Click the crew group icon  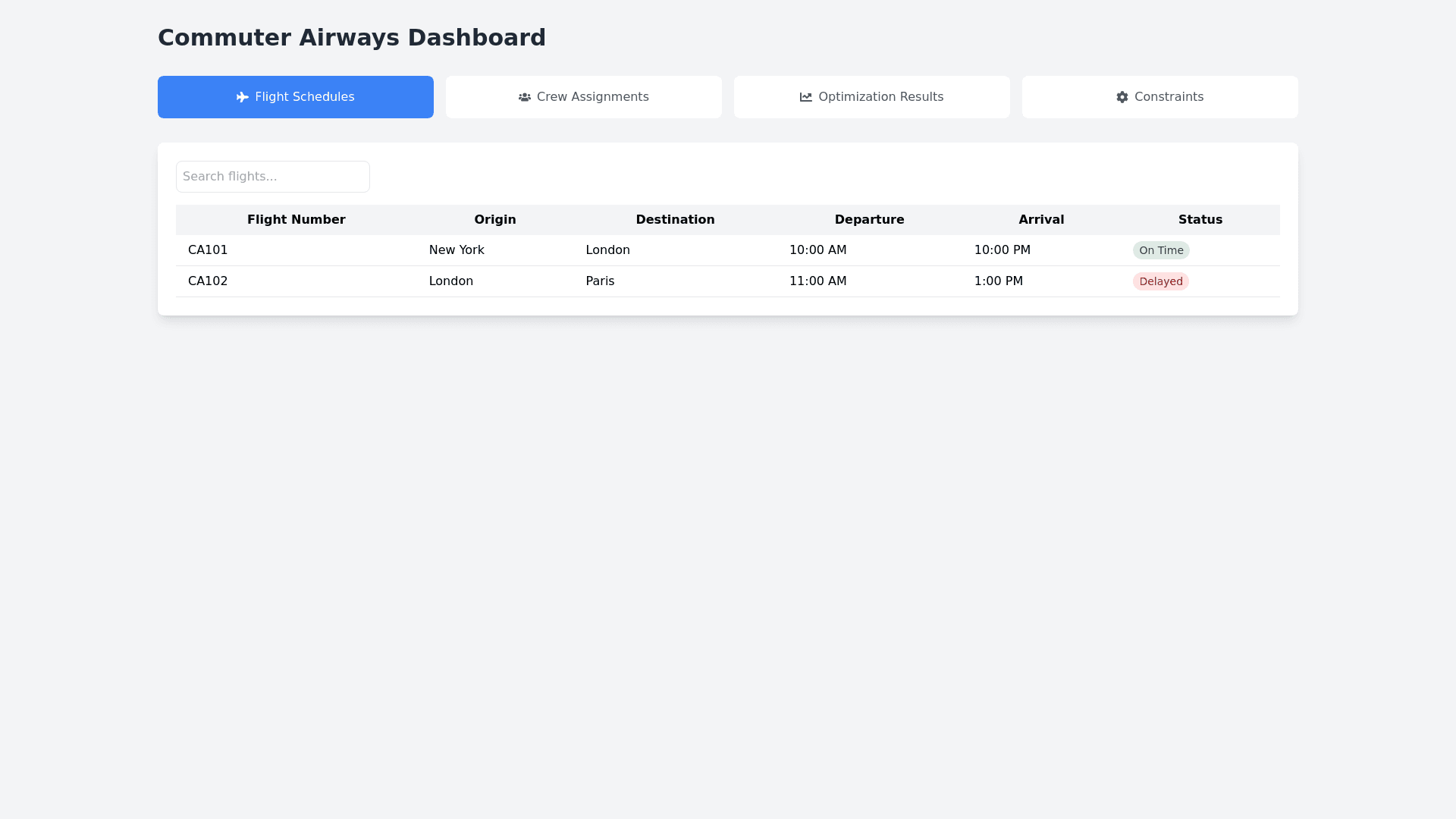pos(525,97)
